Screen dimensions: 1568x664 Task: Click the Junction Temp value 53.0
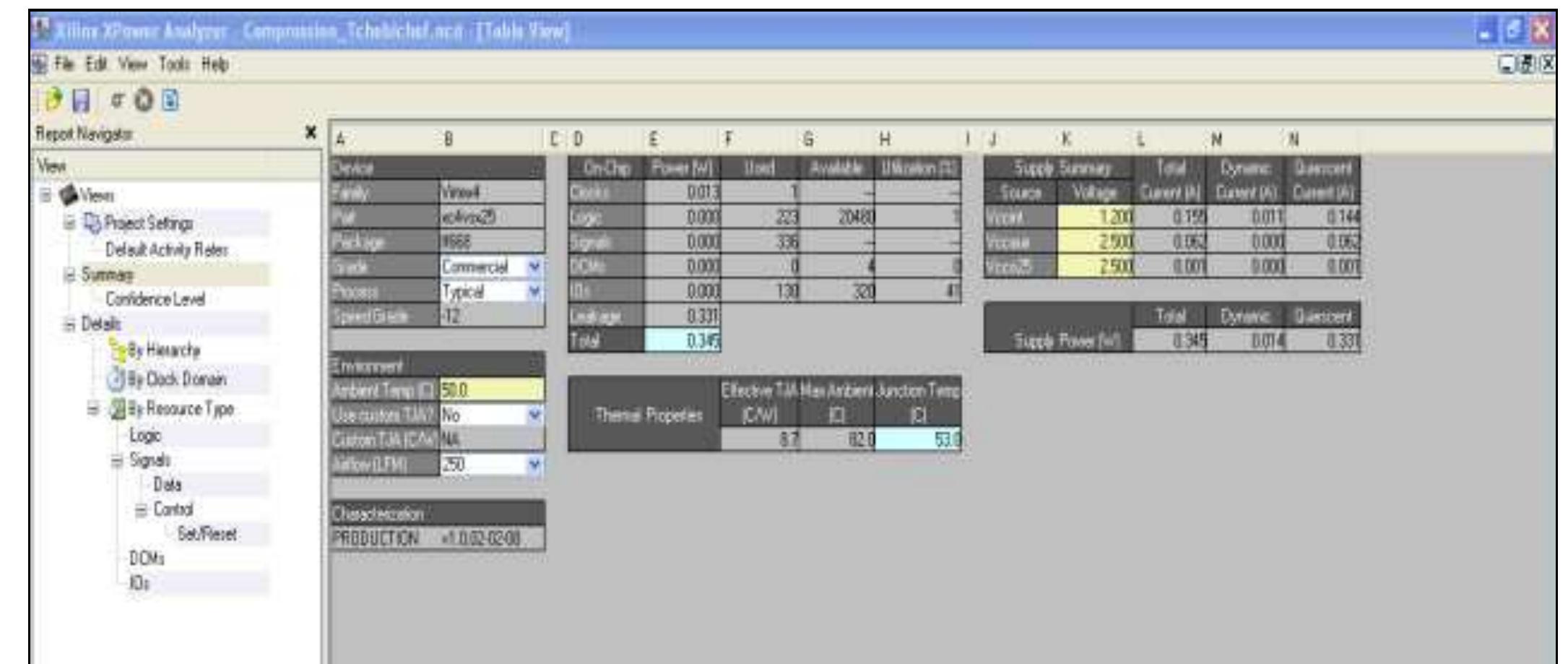tap(918, 439)
